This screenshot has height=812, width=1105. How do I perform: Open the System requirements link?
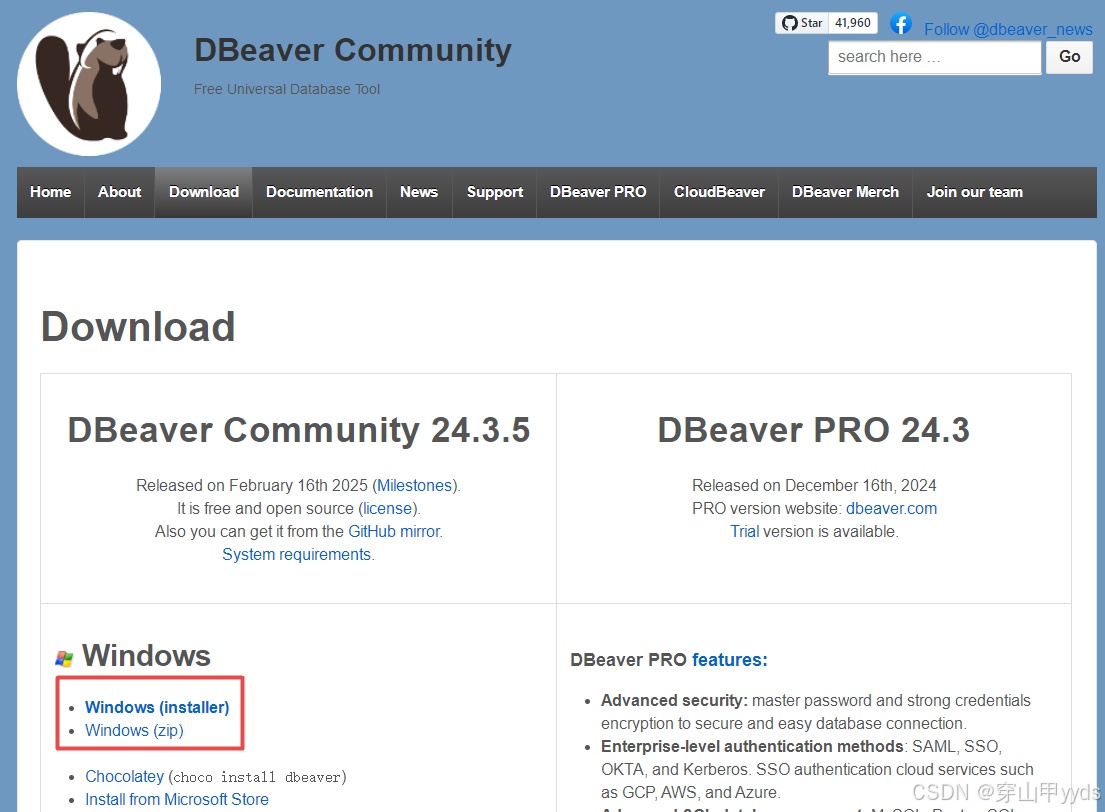(x=297, y=555)
